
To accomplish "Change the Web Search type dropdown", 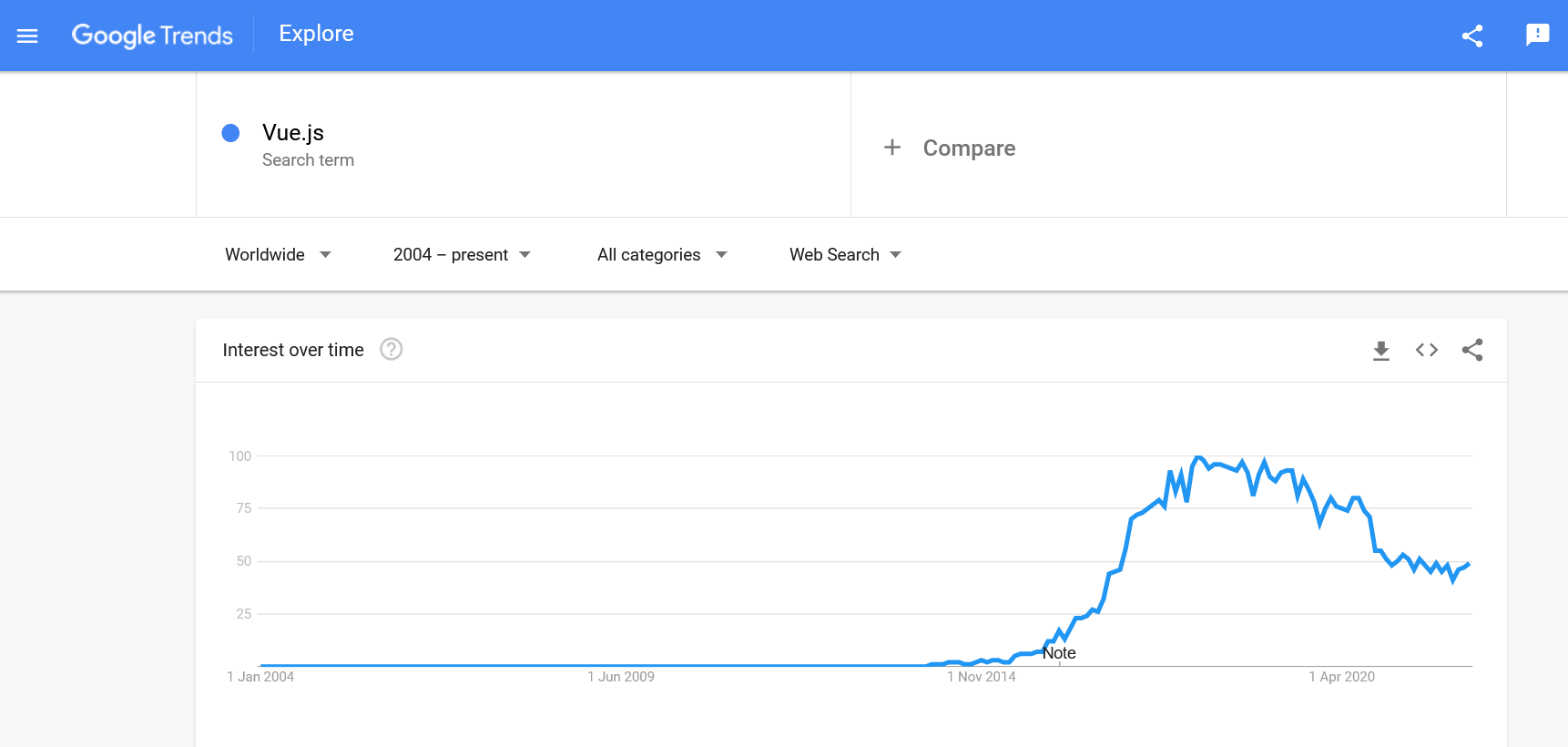I will pyautogui.click(x=843, y=254).
